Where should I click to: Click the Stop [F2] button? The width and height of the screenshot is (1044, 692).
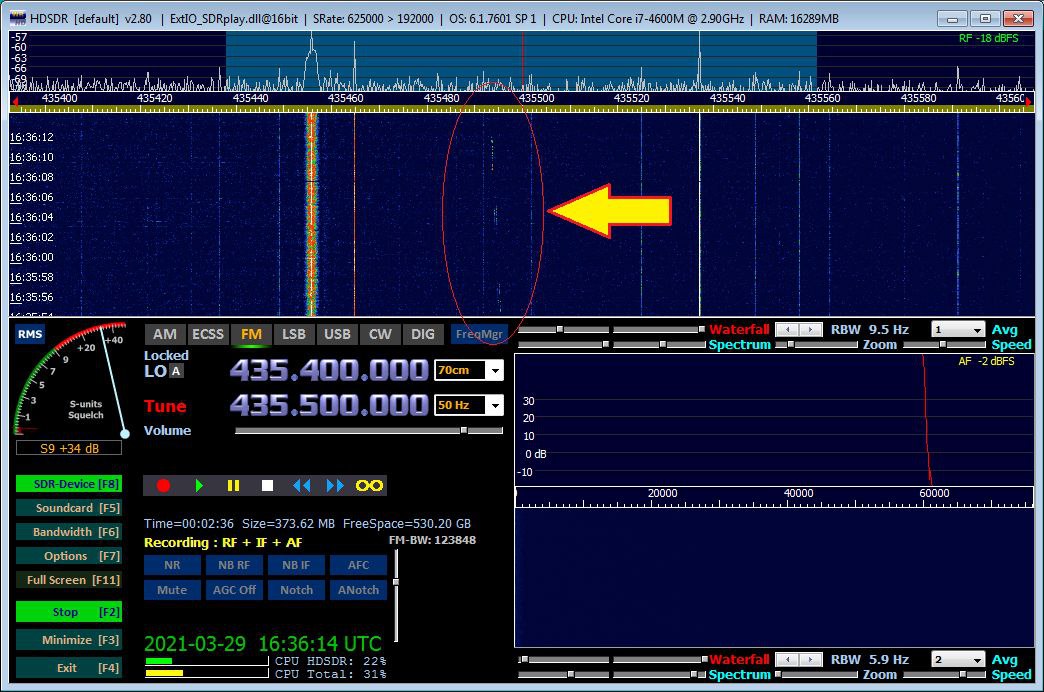[x=68, y=612]
